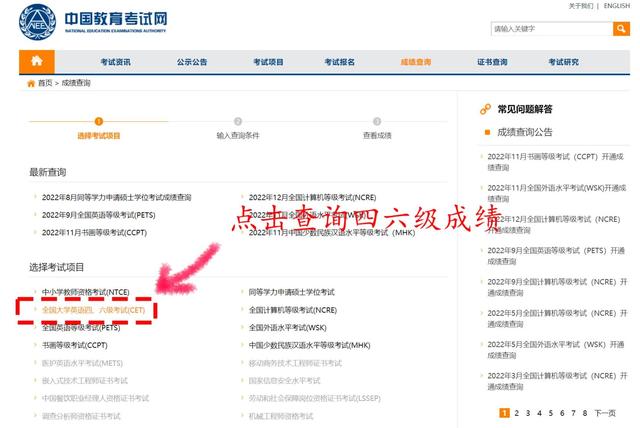Go to page 1 of notices
Screen dimensions: 640x428
pyautogui.click(x=504, y=413)
